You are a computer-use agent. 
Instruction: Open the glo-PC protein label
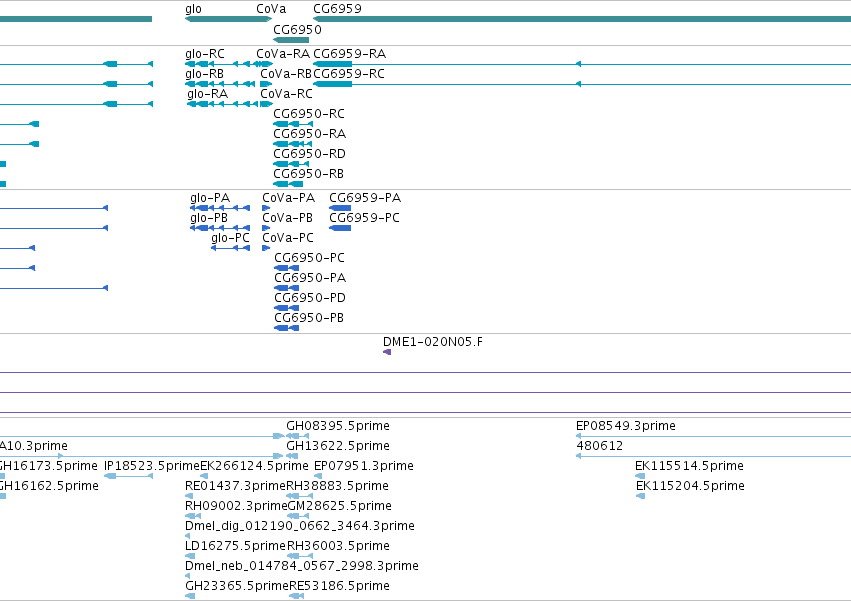[x=230, y=238]
